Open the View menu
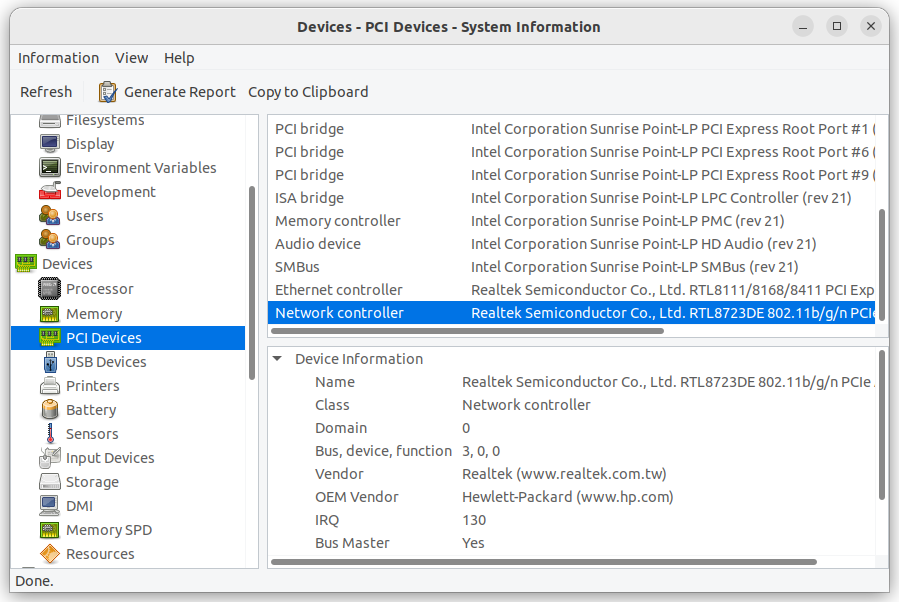 coord(131,58)
